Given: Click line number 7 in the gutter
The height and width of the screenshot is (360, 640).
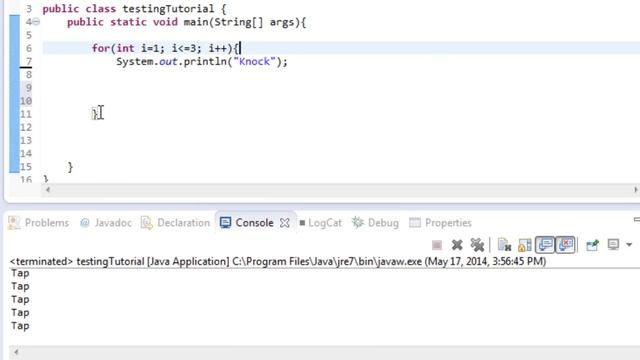Looking at the screenshot, I should click(x=29, y=62).
